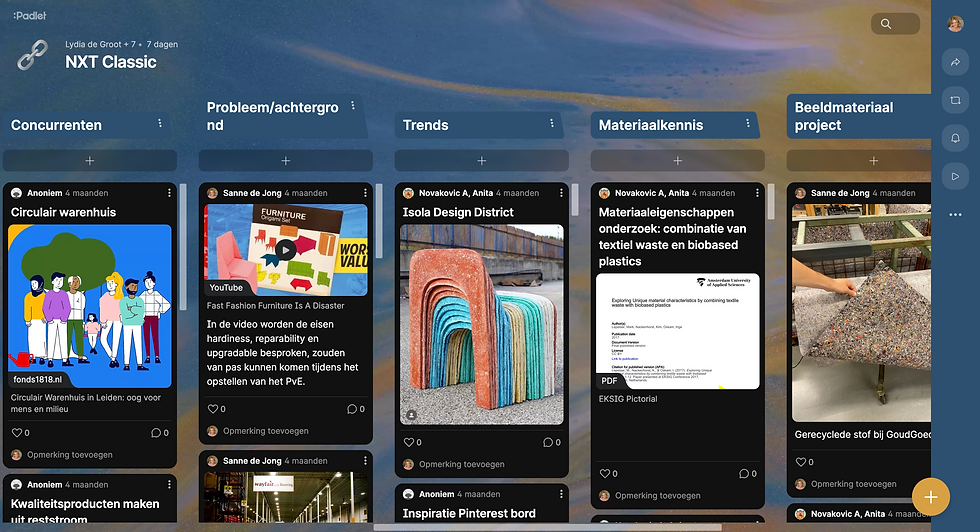Viewport: 980px width, 532px height.
Task: Open Materiaalkennis column options menu
Action: tap(748, 123)
